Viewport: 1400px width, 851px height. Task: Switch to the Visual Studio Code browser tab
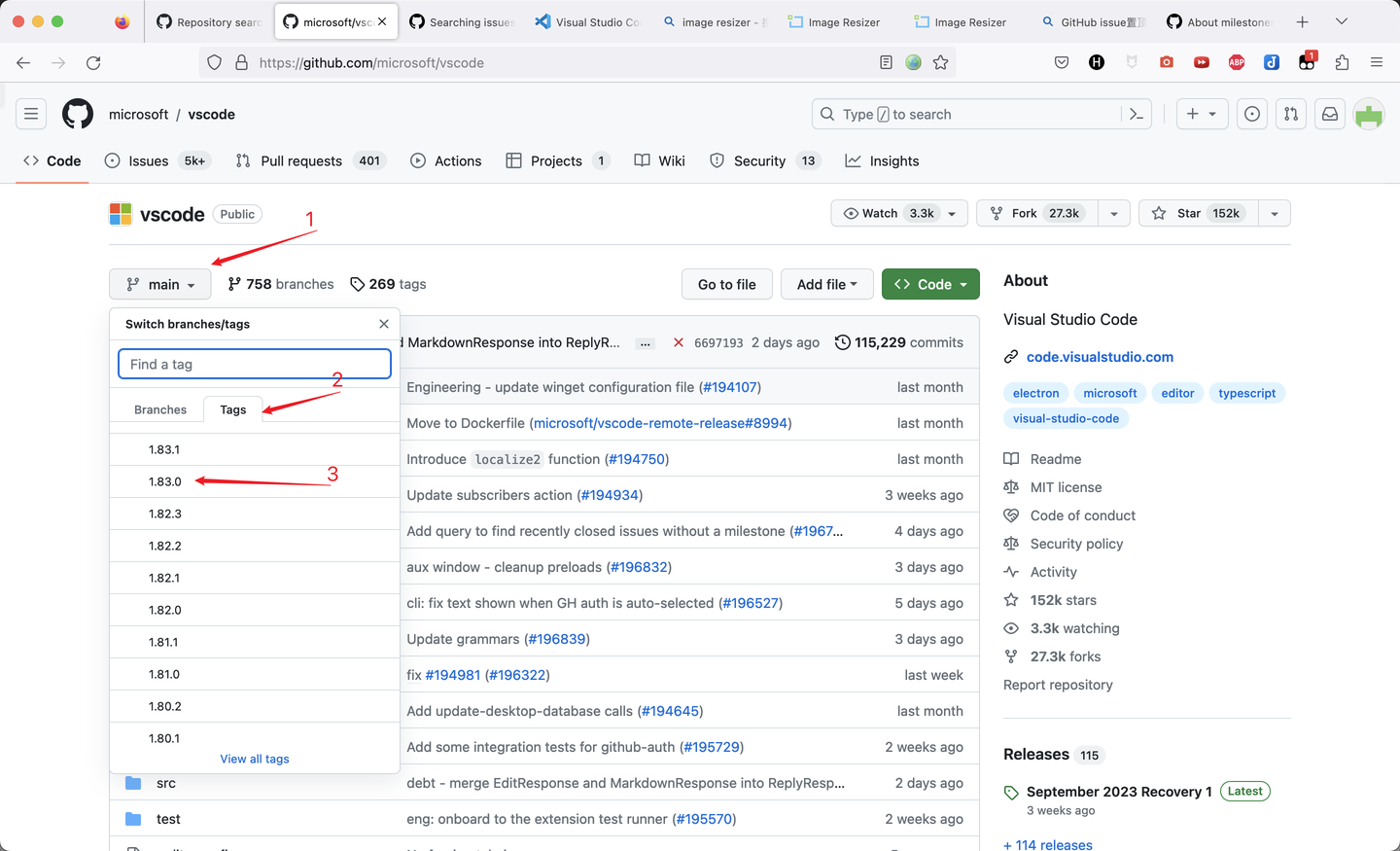(588, 21)
